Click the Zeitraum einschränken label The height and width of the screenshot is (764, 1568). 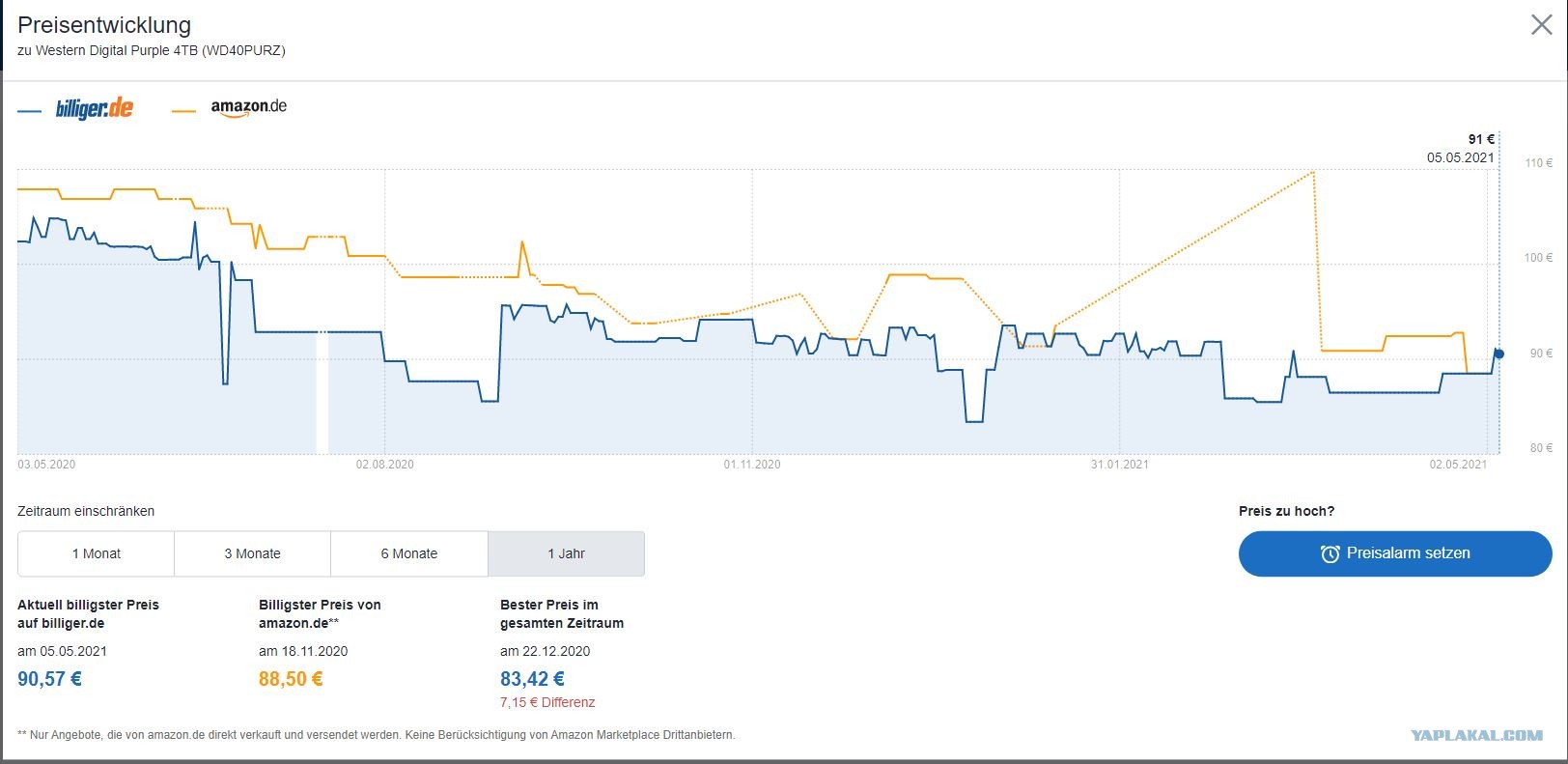pyautogui.click(x=86, y=511)
